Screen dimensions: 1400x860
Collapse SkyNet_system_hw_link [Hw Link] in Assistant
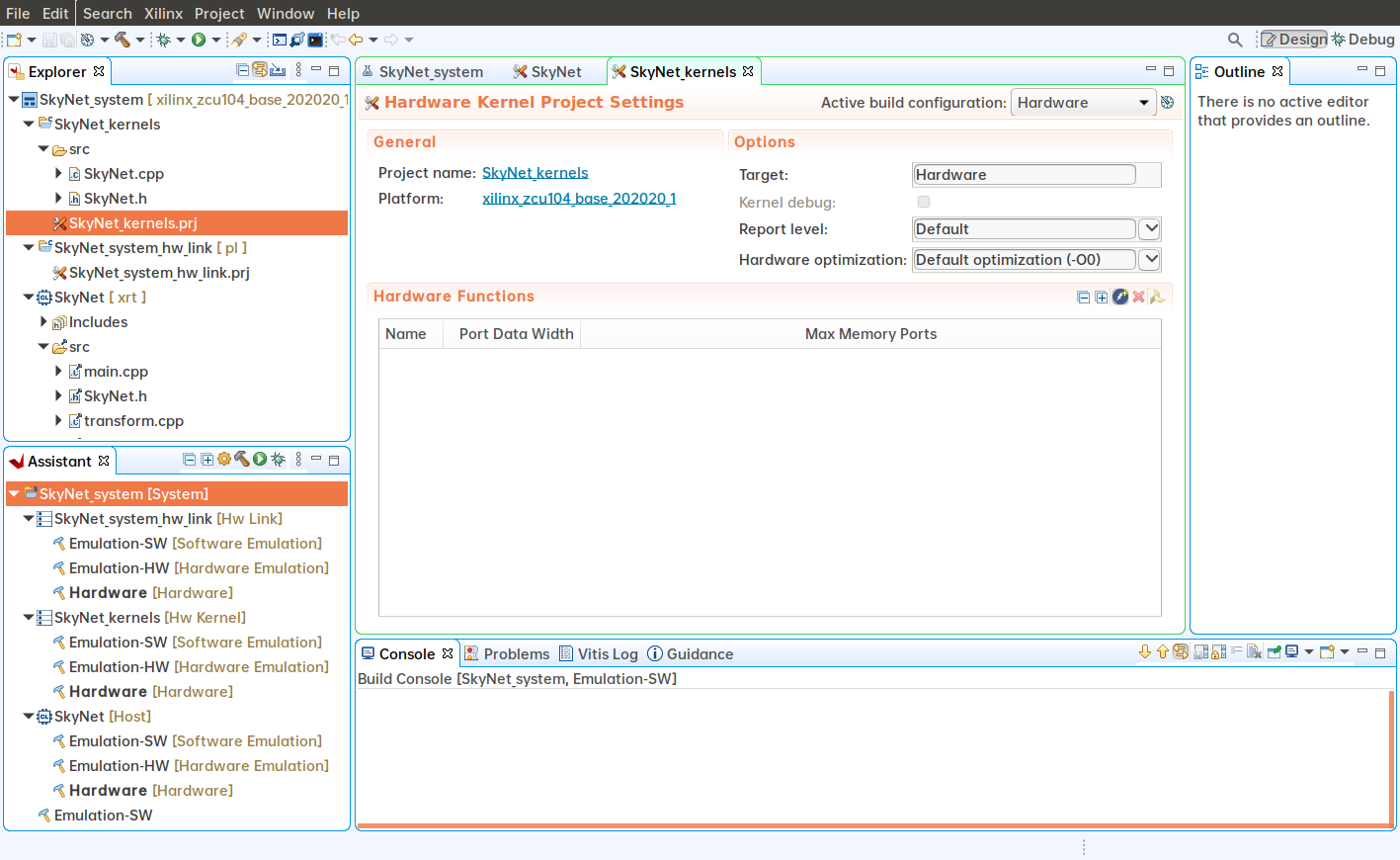[29, 519]
